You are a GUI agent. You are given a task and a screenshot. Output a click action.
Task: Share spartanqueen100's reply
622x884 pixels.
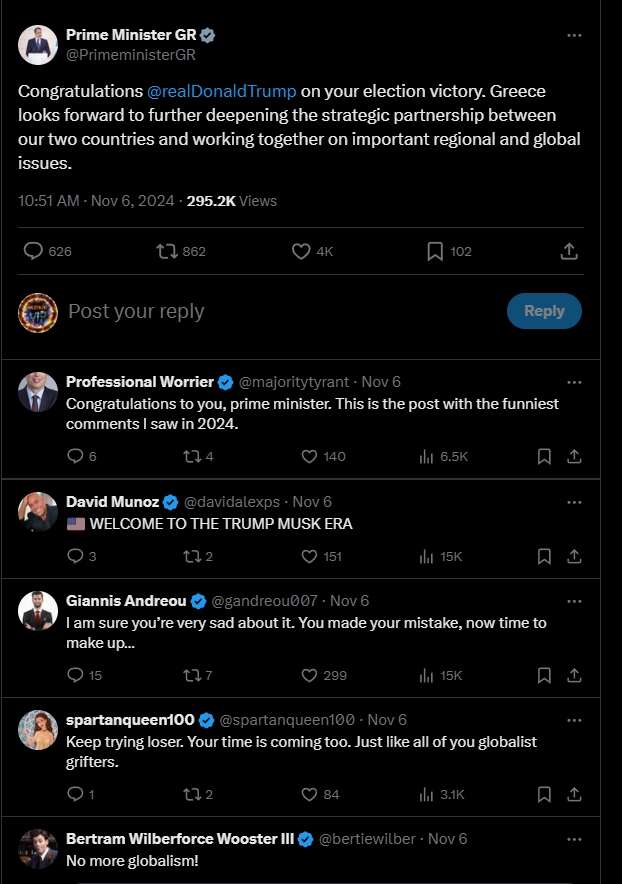coord(575,794)
